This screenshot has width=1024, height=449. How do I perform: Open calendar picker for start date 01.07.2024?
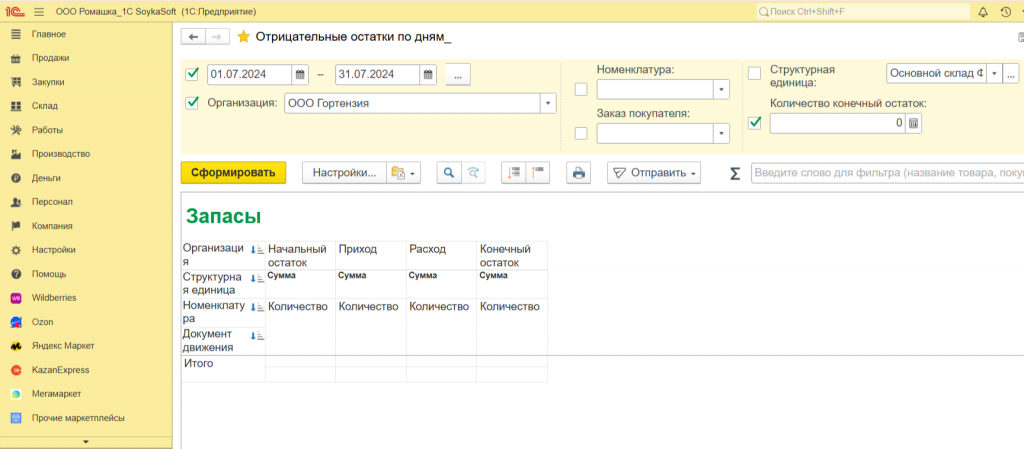(x=300, y=75)
